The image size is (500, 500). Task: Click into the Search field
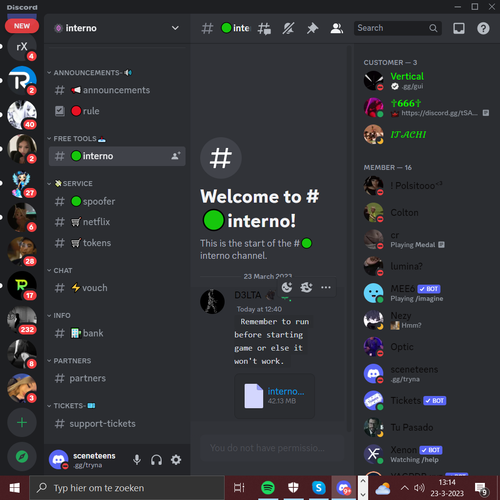coord(398,28)
